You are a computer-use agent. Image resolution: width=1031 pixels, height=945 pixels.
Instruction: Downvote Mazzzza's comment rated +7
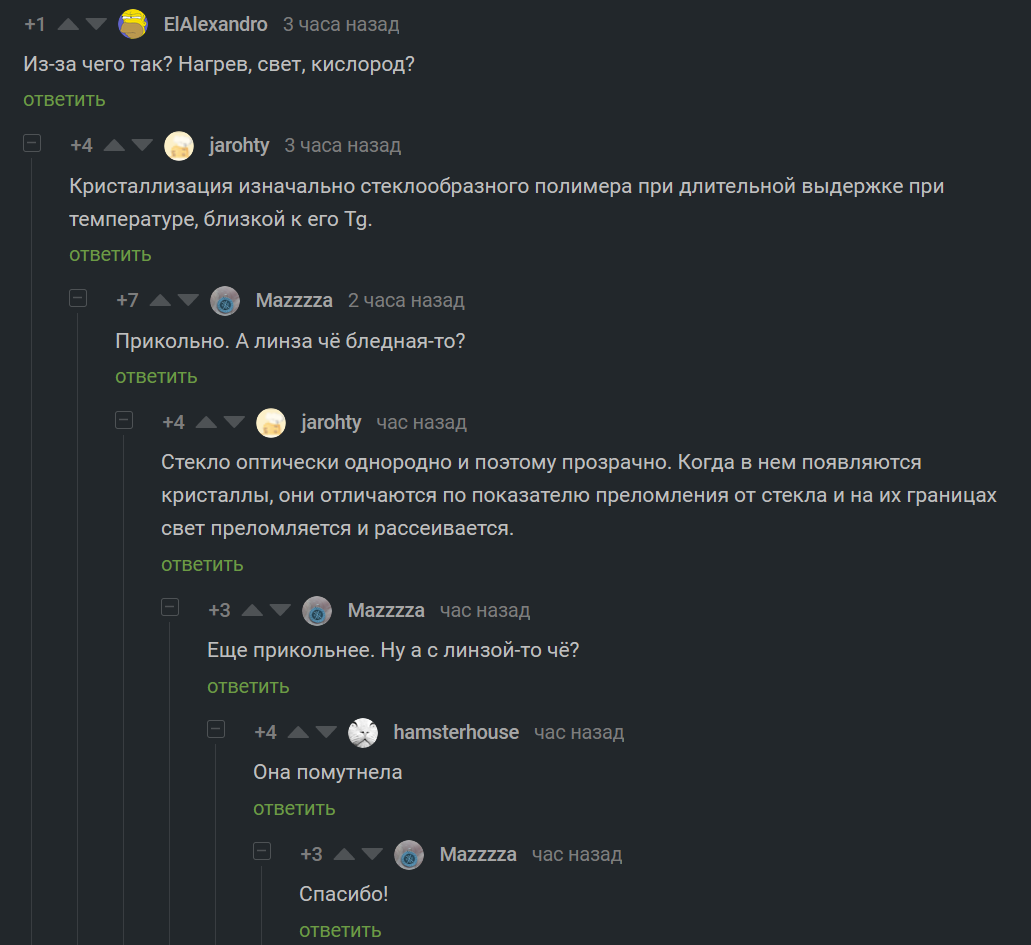[188, 301]
